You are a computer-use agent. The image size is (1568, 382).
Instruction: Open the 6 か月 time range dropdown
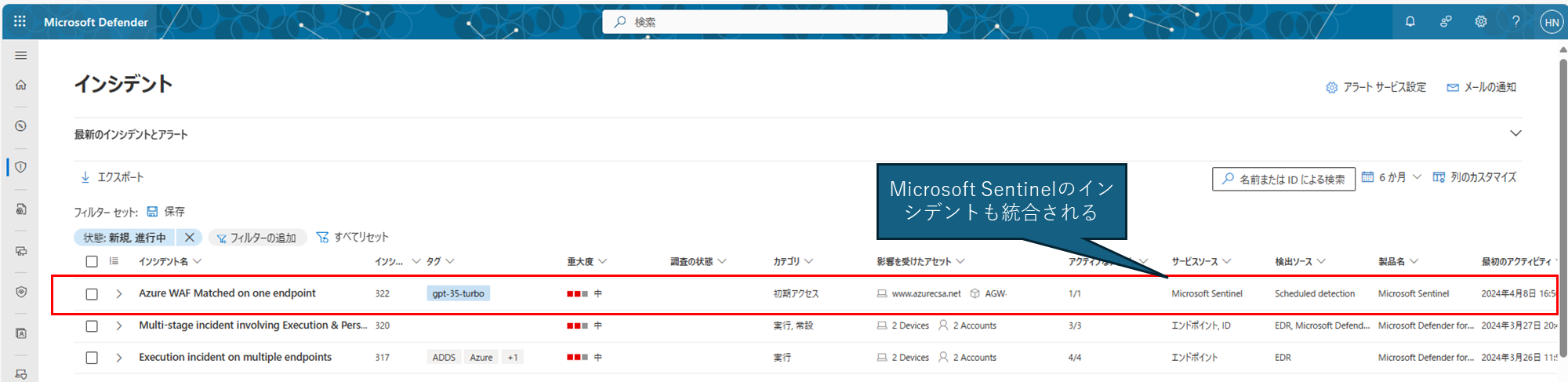(x=1392, y=177)
